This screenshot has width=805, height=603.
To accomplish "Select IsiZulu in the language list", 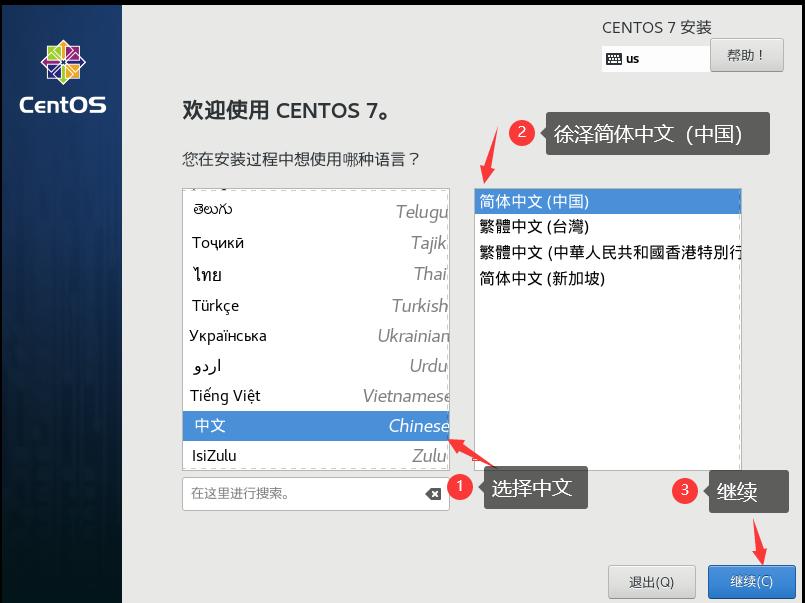I will [x=300, y=456].
